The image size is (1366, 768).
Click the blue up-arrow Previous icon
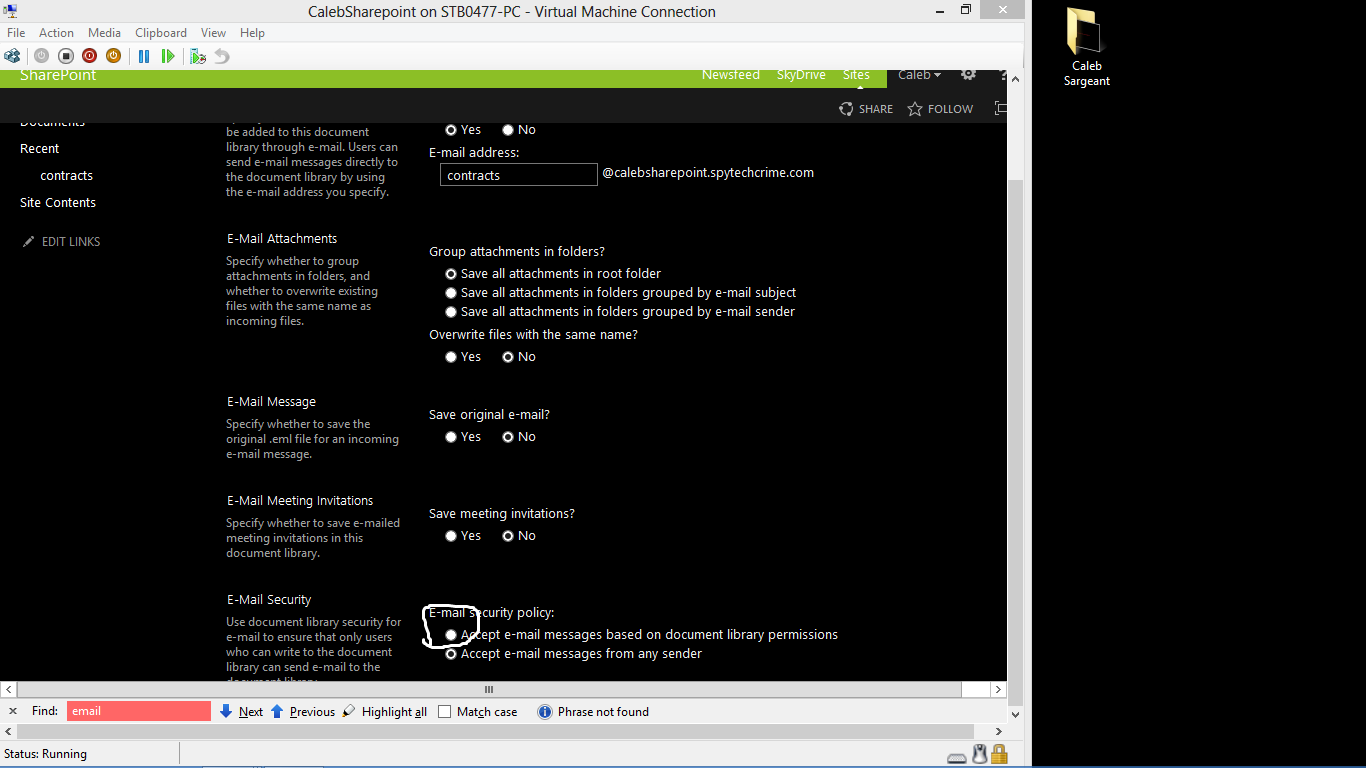[x=277, y=711]
